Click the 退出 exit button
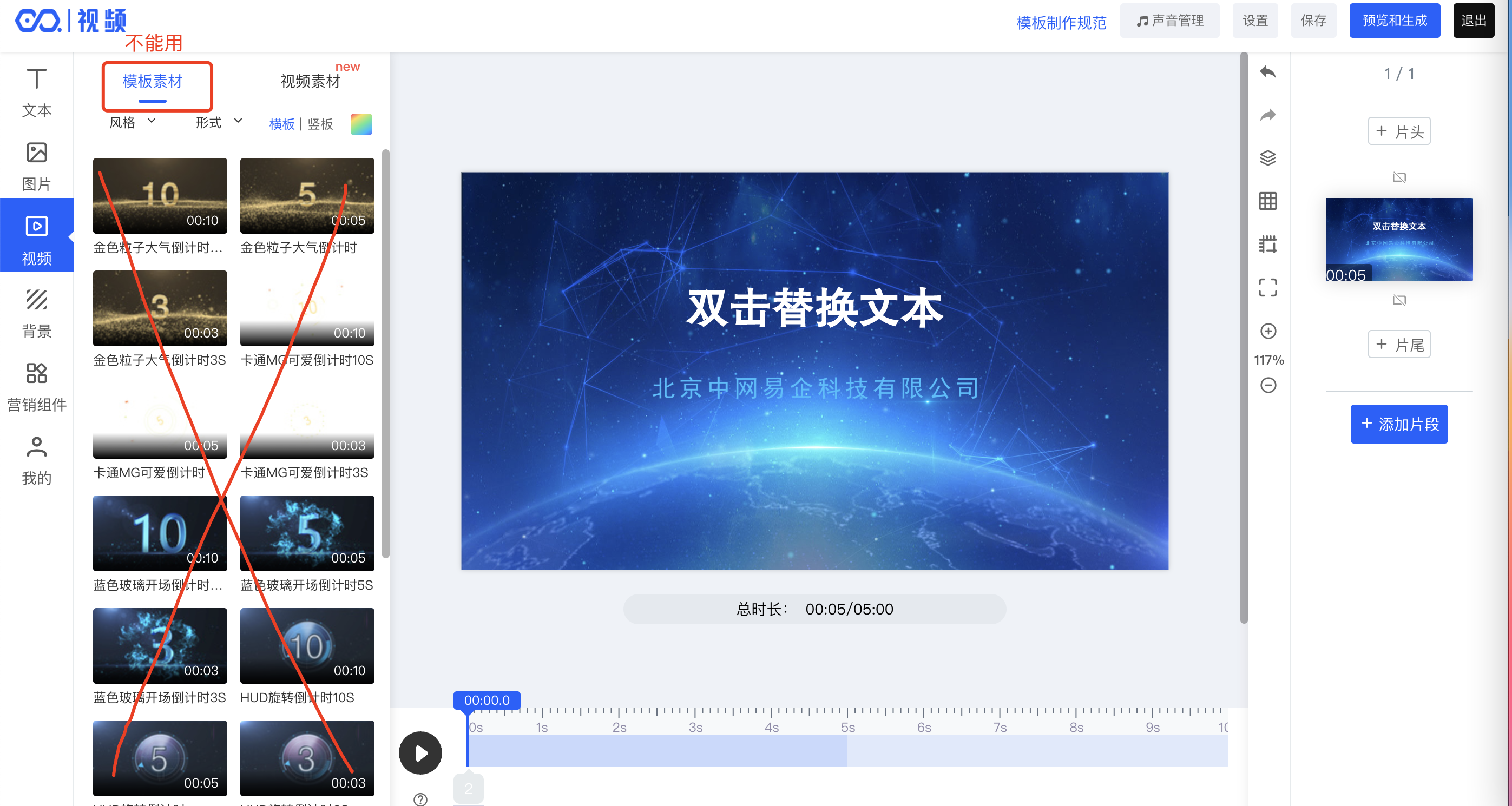This screenshot has width=1512, height=806. pos(1473,21)
